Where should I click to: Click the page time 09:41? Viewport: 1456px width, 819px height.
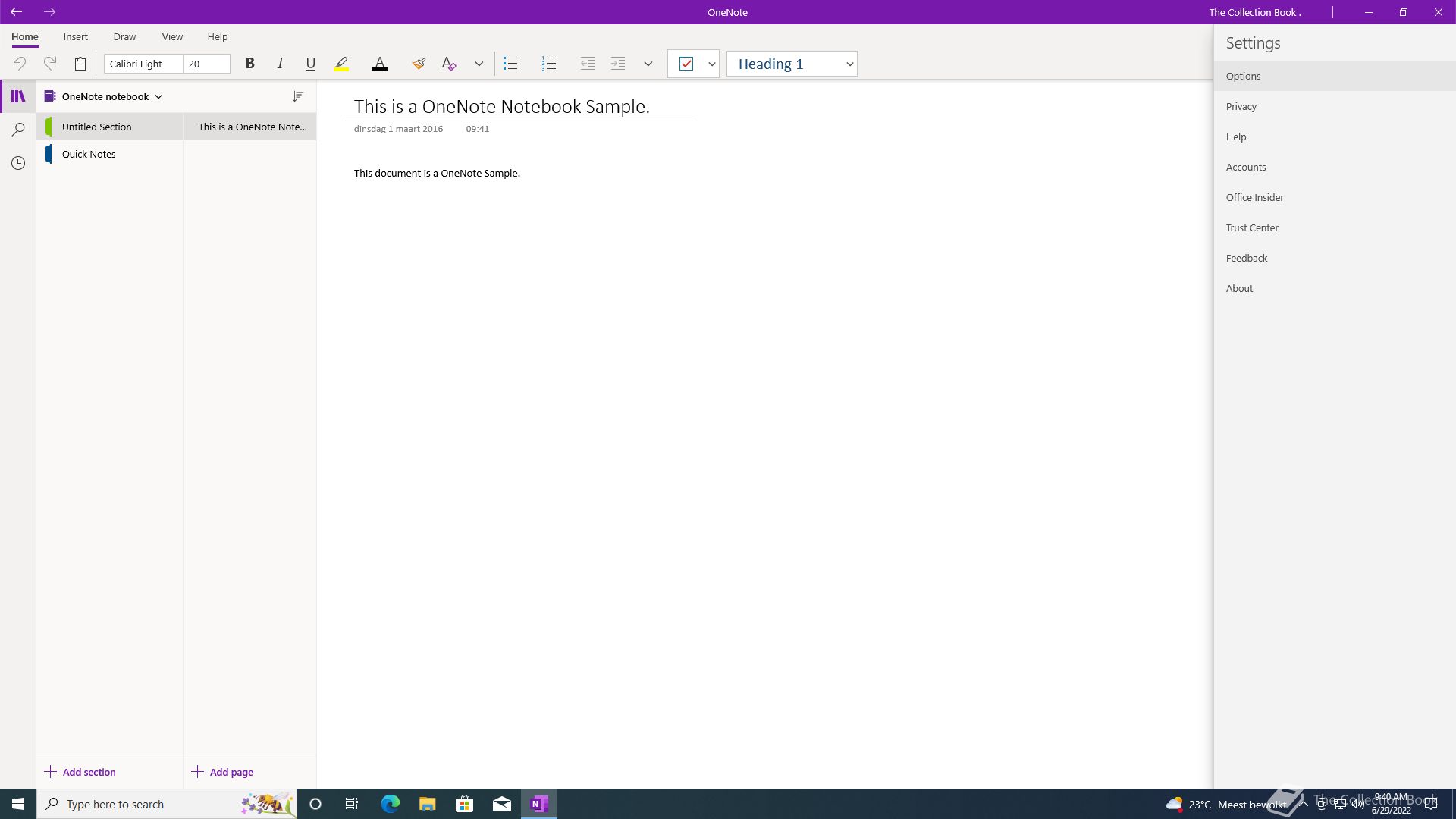tap(478, 129)
